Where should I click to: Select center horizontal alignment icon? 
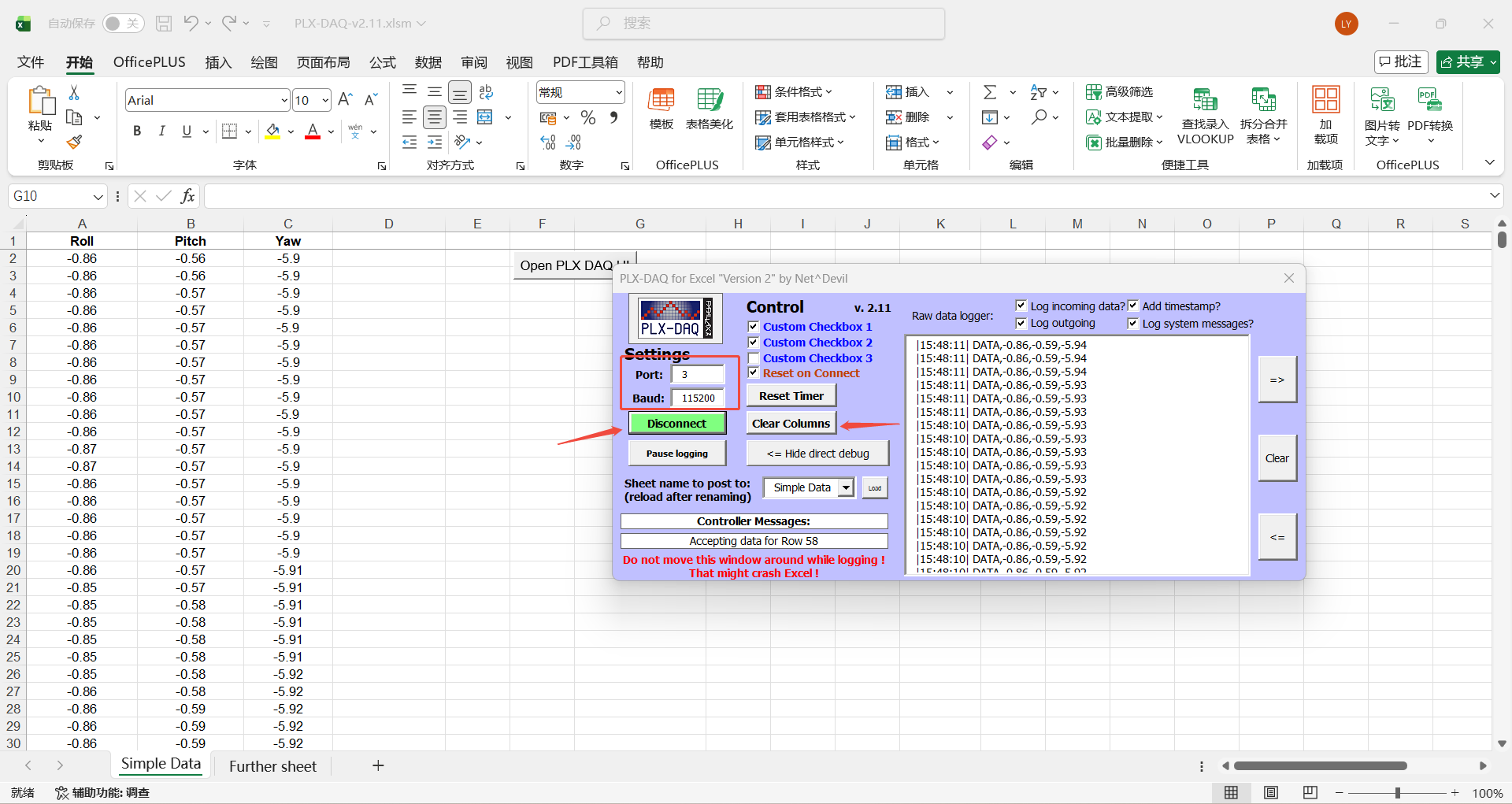pos(435,117)
